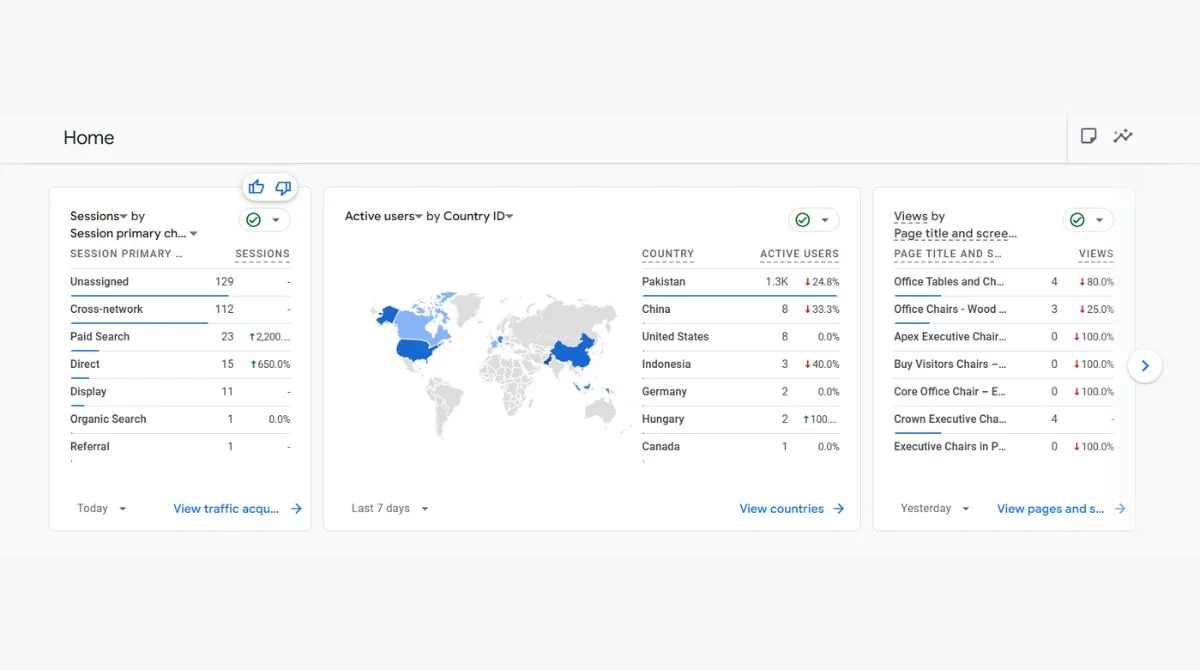The image size is (1200, 670).
Task: Click green check status on Active users card
Action: pyautogui.click(x=802, y=220)
